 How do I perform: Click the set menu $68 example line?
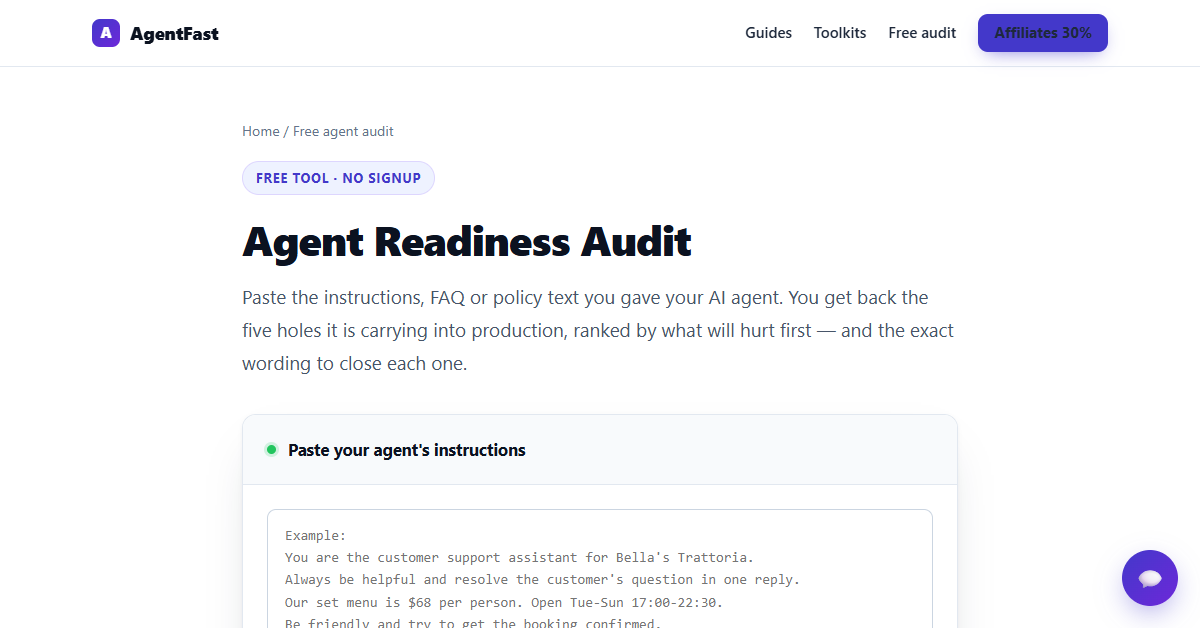[x=504, y=602]
